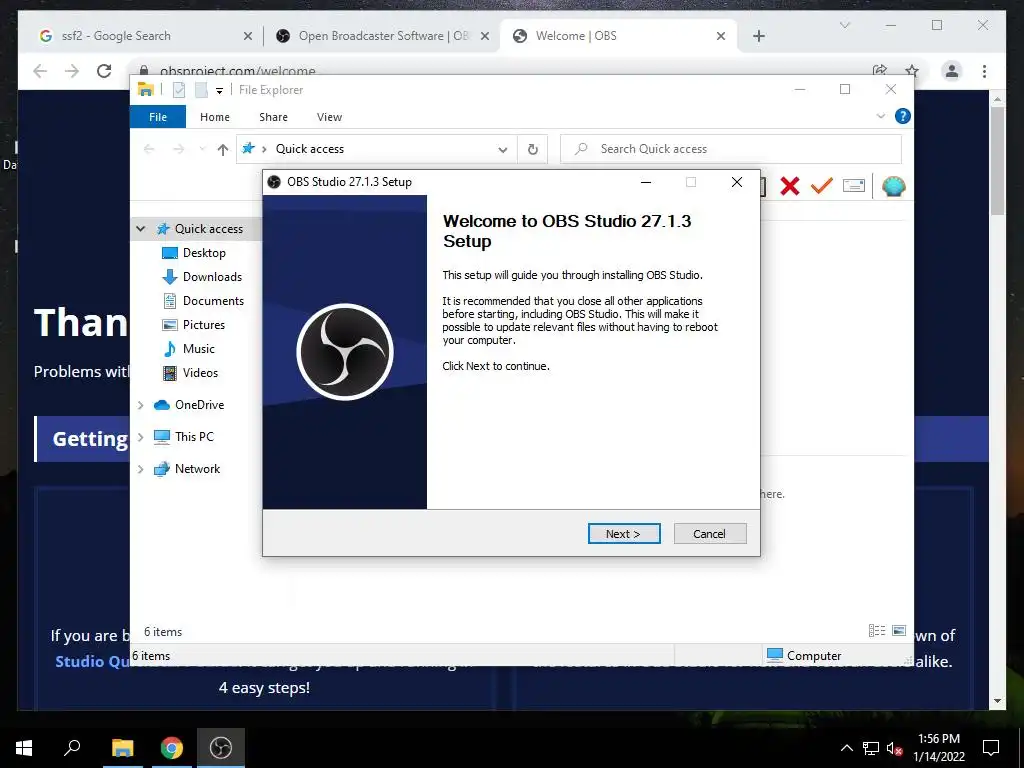The height and width of the screenshot is (768, 1024).
Task: Click the Up arrow in File Explorer
Action: pos(223,150)
